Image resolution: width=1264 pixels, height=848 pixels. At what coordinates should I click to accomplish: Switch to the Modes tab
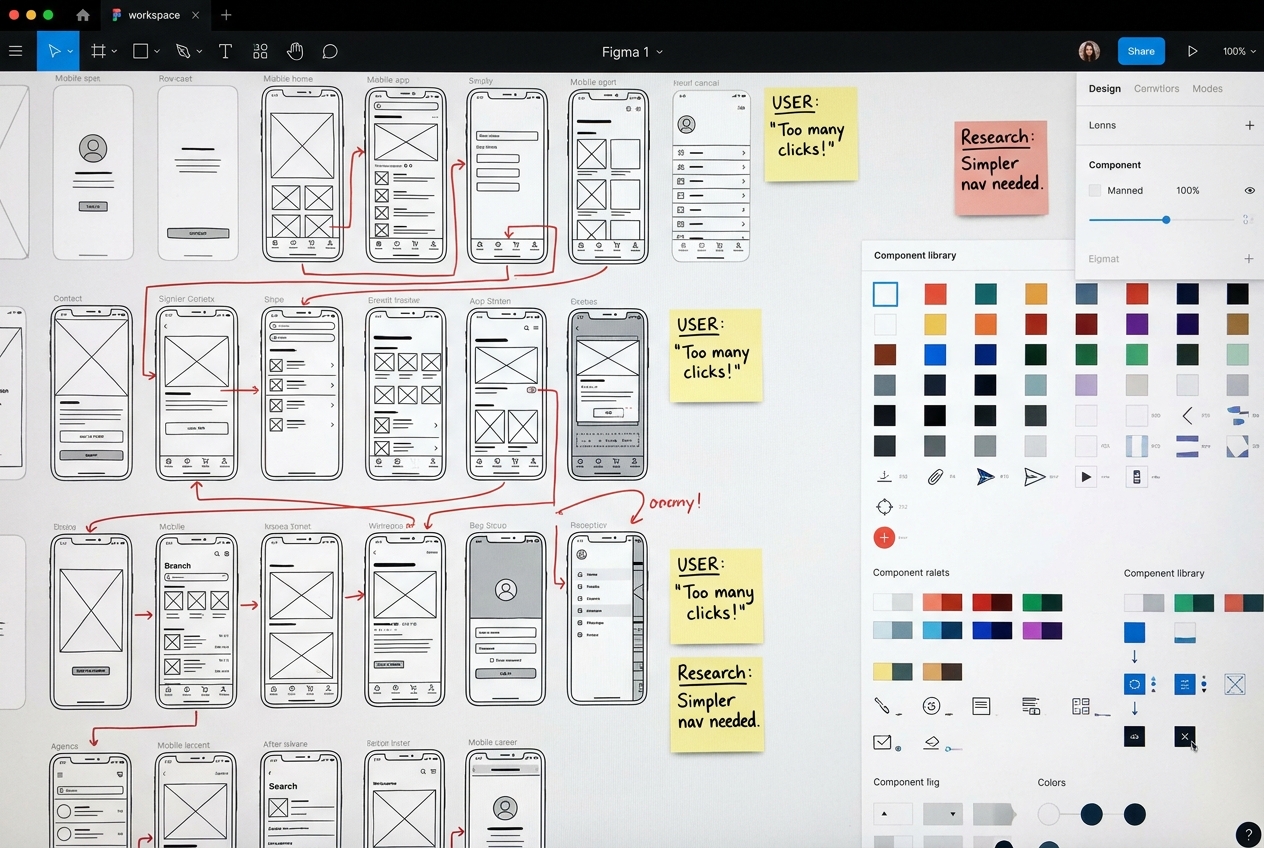(1207, 89)
